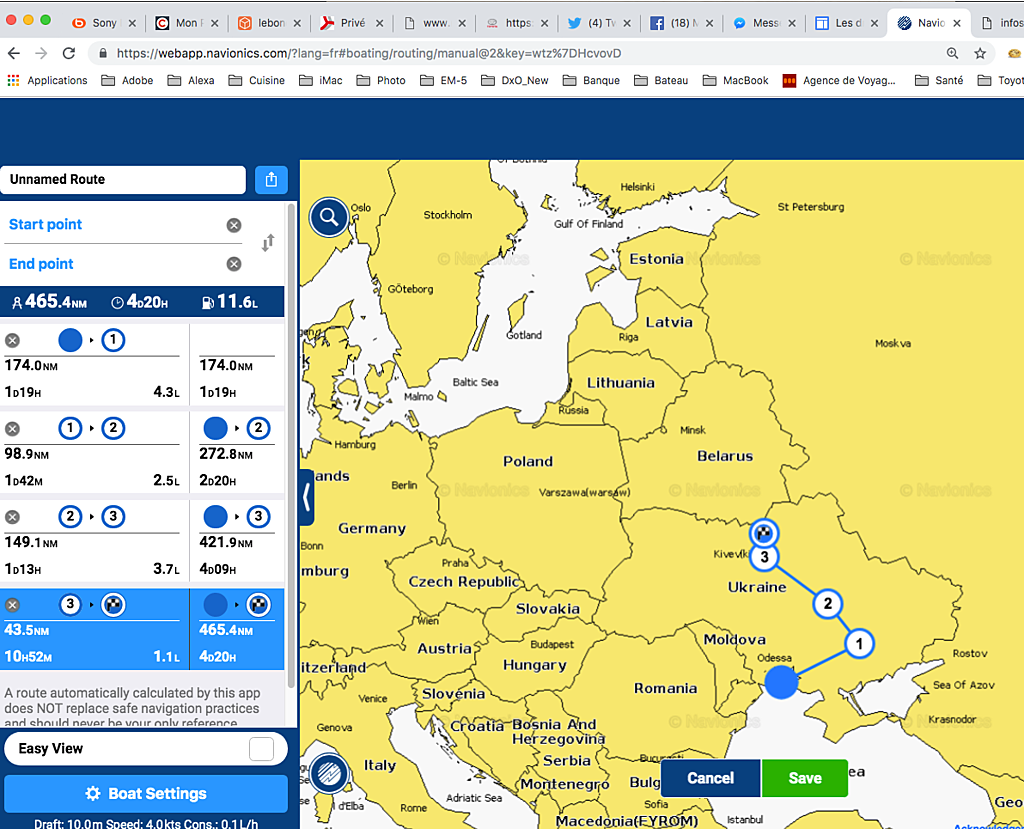Switch to the Sony browser tab

(104, 23)
